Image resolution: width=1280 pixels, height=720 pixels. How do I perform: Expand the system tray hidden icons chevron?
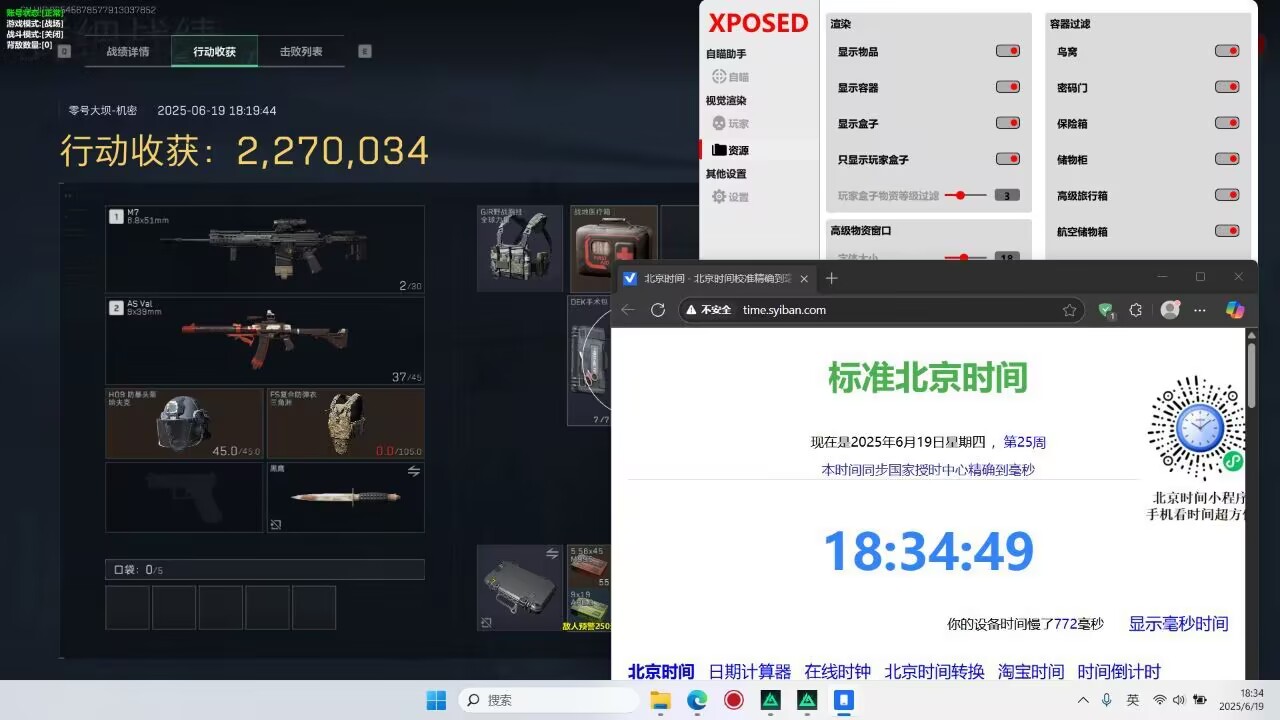coord(1083,700)
